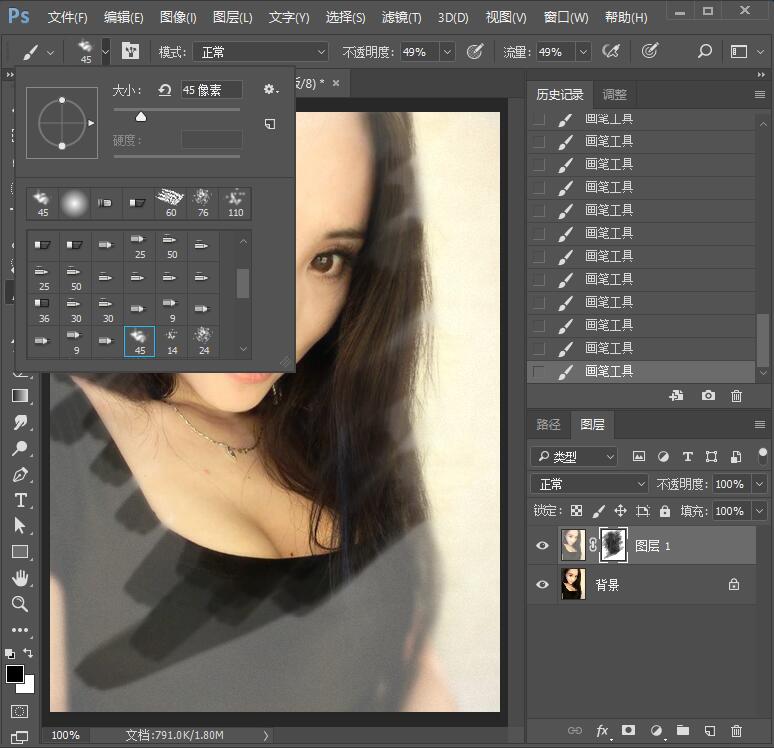This screenshot has height=748, width=774.
Task: Switch to the 调整 panel tab
Action: point(614,95)
